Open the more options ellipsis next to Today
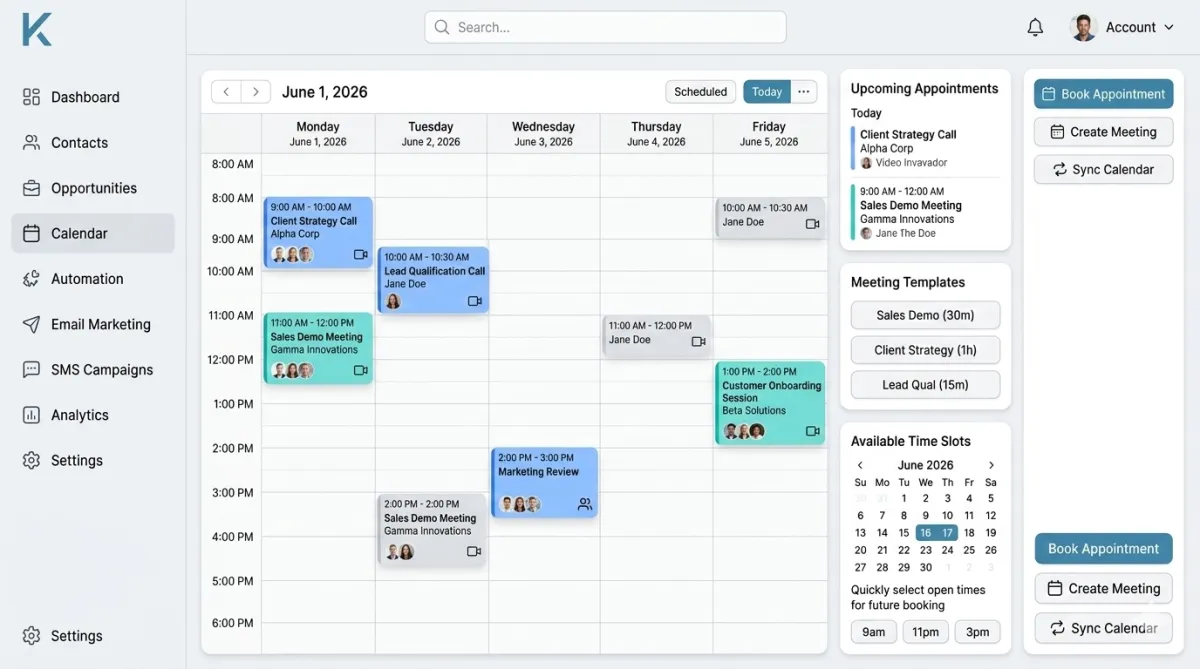Image resolution: width=1200 pixels, height=669 pixels. coord(803,92)
